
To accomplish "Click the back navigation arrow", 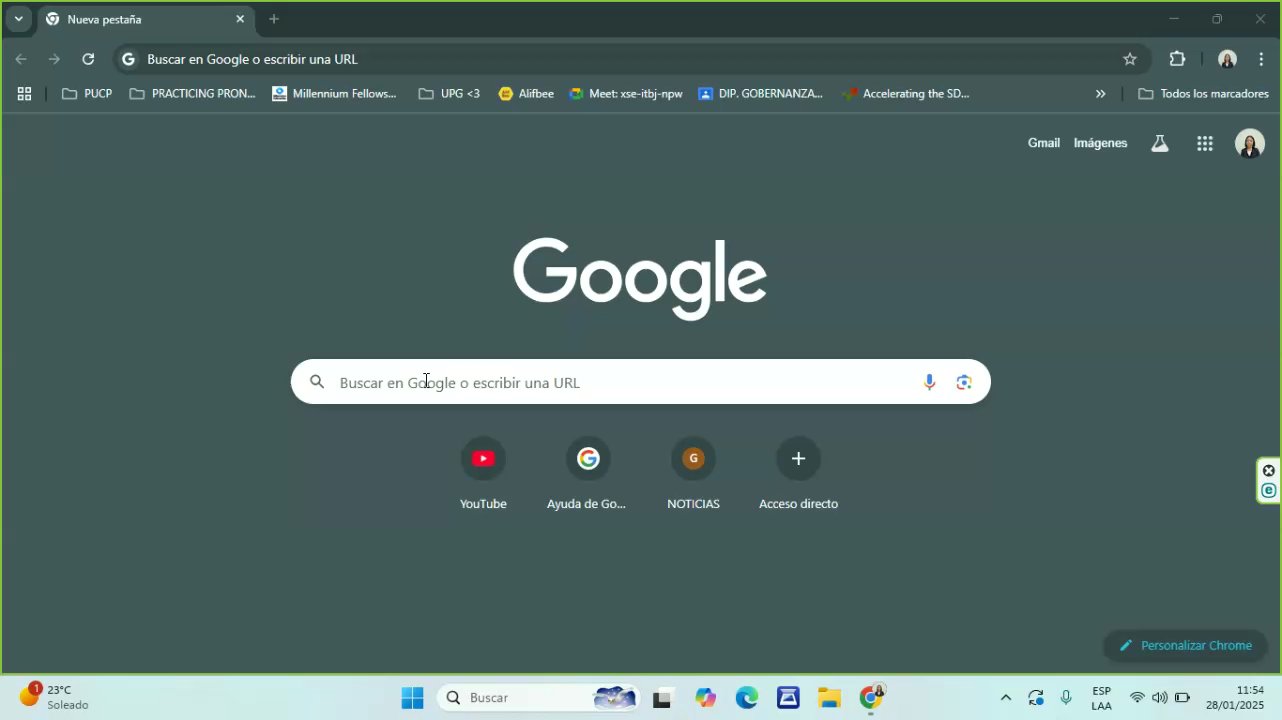I will pyautogui.click(x=21, y=59).
